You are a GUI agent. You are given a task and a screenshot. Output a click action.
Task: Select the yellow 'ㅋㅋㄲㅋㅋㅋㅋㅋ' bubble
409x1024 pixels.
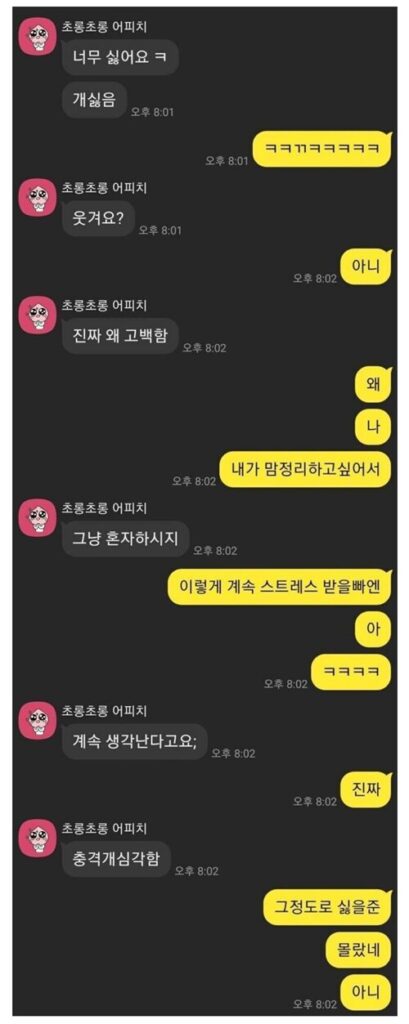321,150
